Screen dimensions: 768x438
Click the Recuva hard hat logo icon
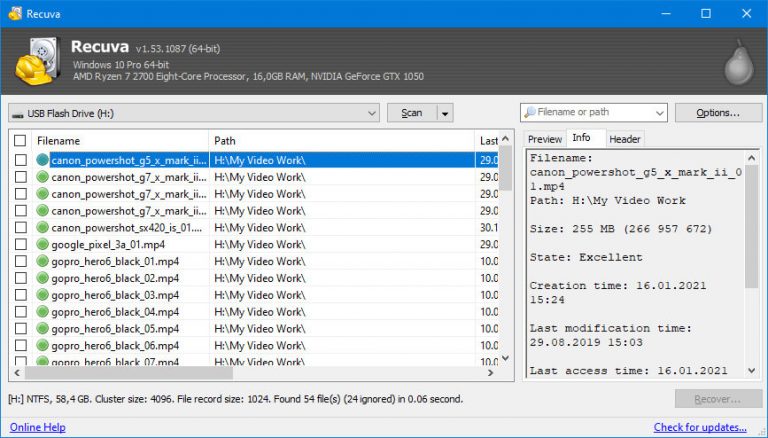click(37, 62)
